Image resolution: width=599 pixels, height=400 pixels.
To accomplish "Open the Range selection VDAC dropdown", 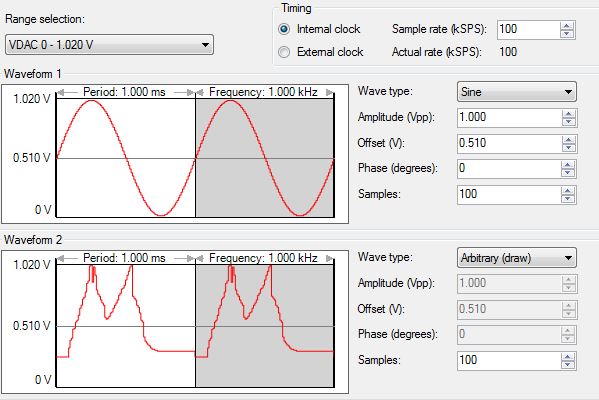I will tap(109, 45).
